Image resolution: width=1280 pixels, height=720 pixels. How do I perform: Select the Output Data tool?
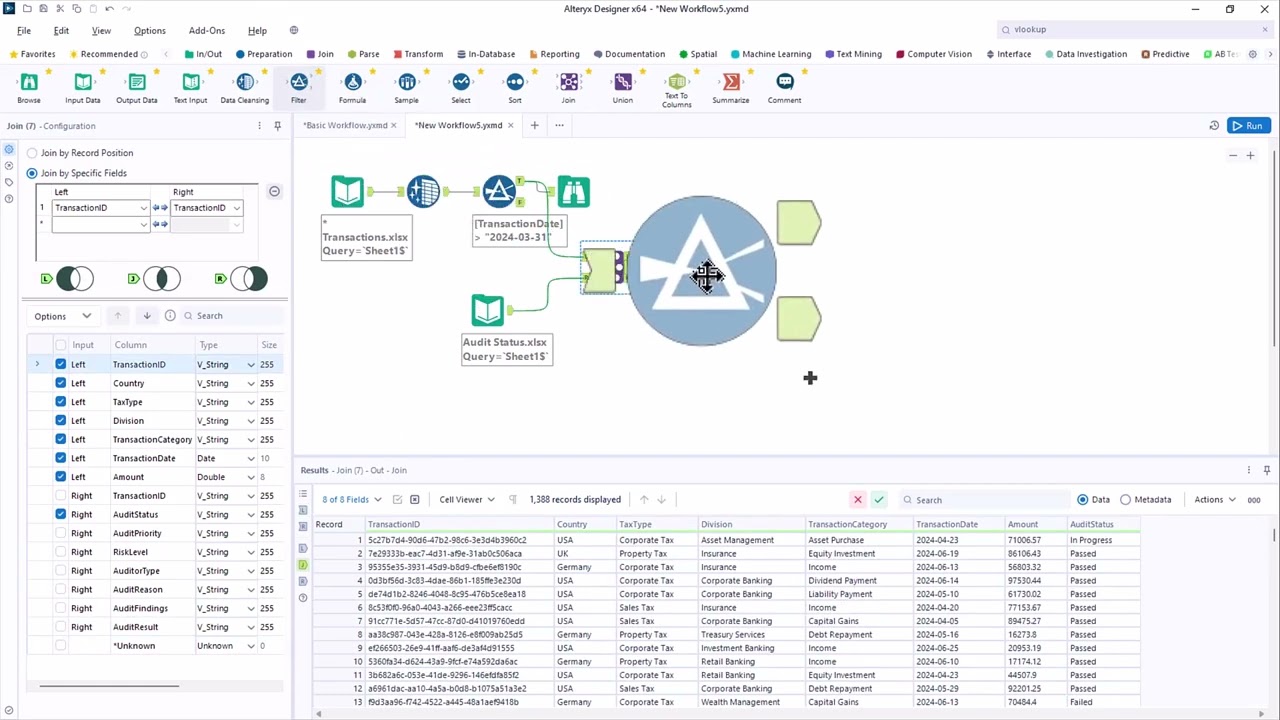(x=137, y=88)
